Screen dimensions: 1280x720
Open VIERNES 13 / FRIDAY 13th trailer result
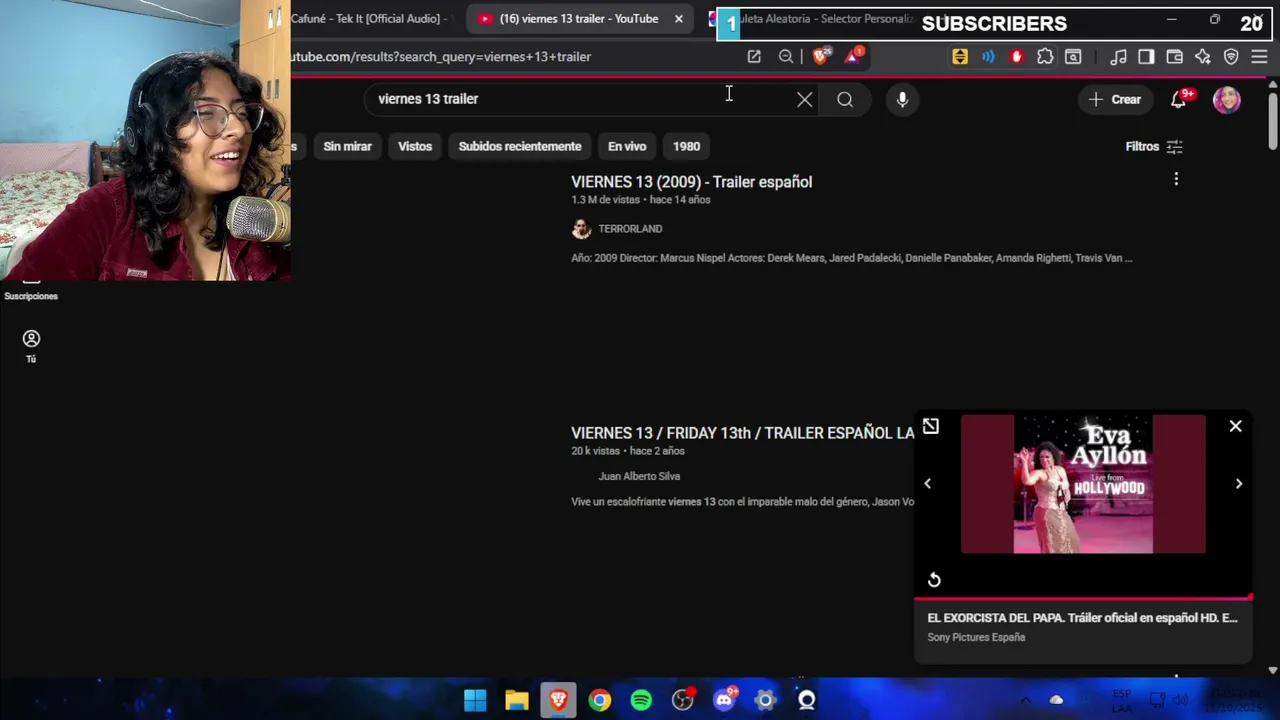coord(742,433)
